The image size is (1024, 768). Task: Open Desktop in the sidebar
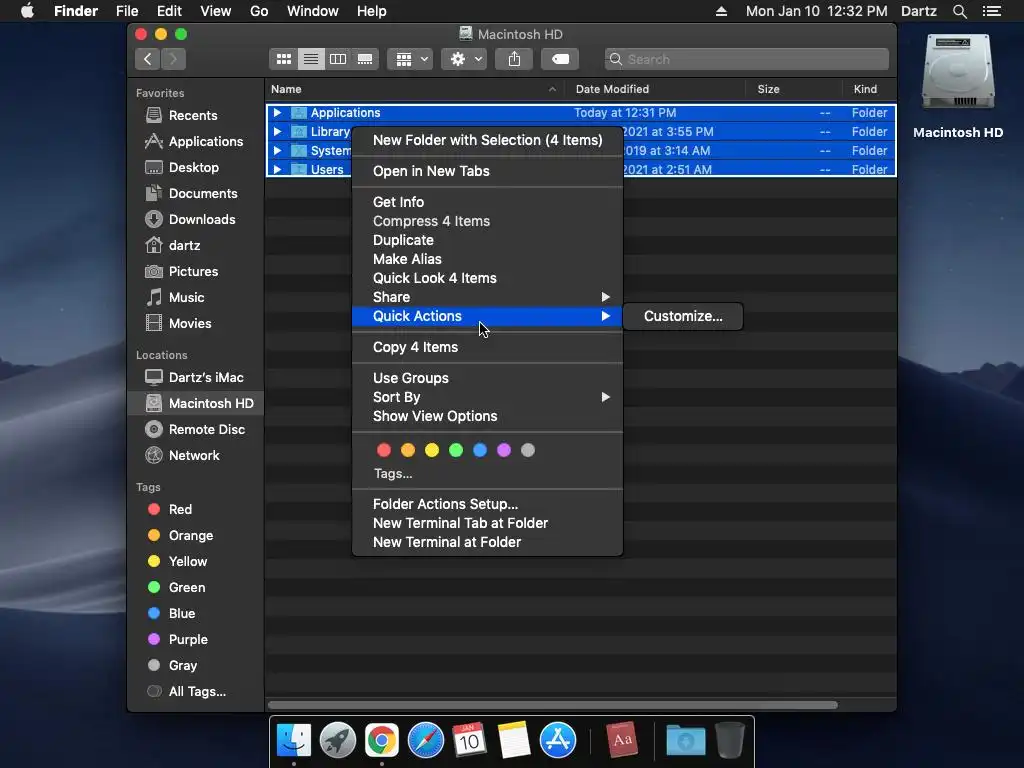tap(193, 167)
